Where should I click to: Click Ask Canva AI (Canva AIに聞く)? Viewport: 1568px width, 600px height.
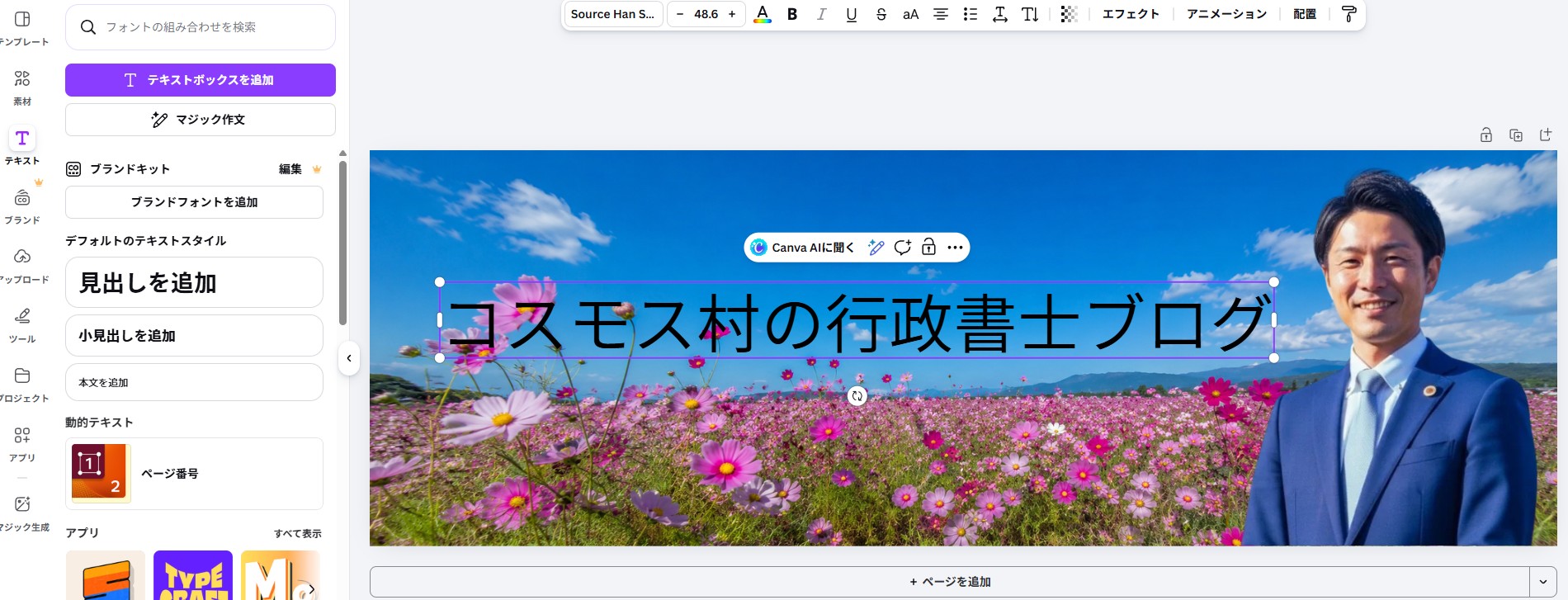(x=803, y=248)
